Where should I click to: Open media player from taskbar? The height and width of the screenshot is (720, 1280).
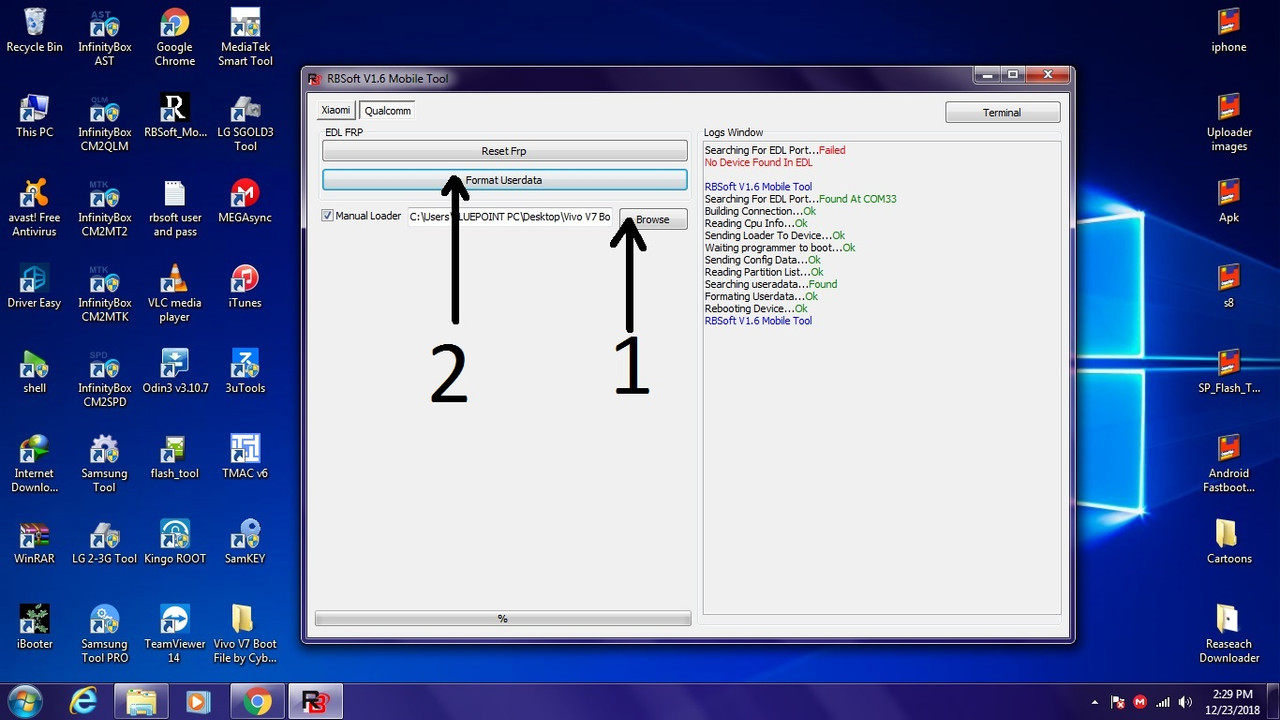point(198,702)
